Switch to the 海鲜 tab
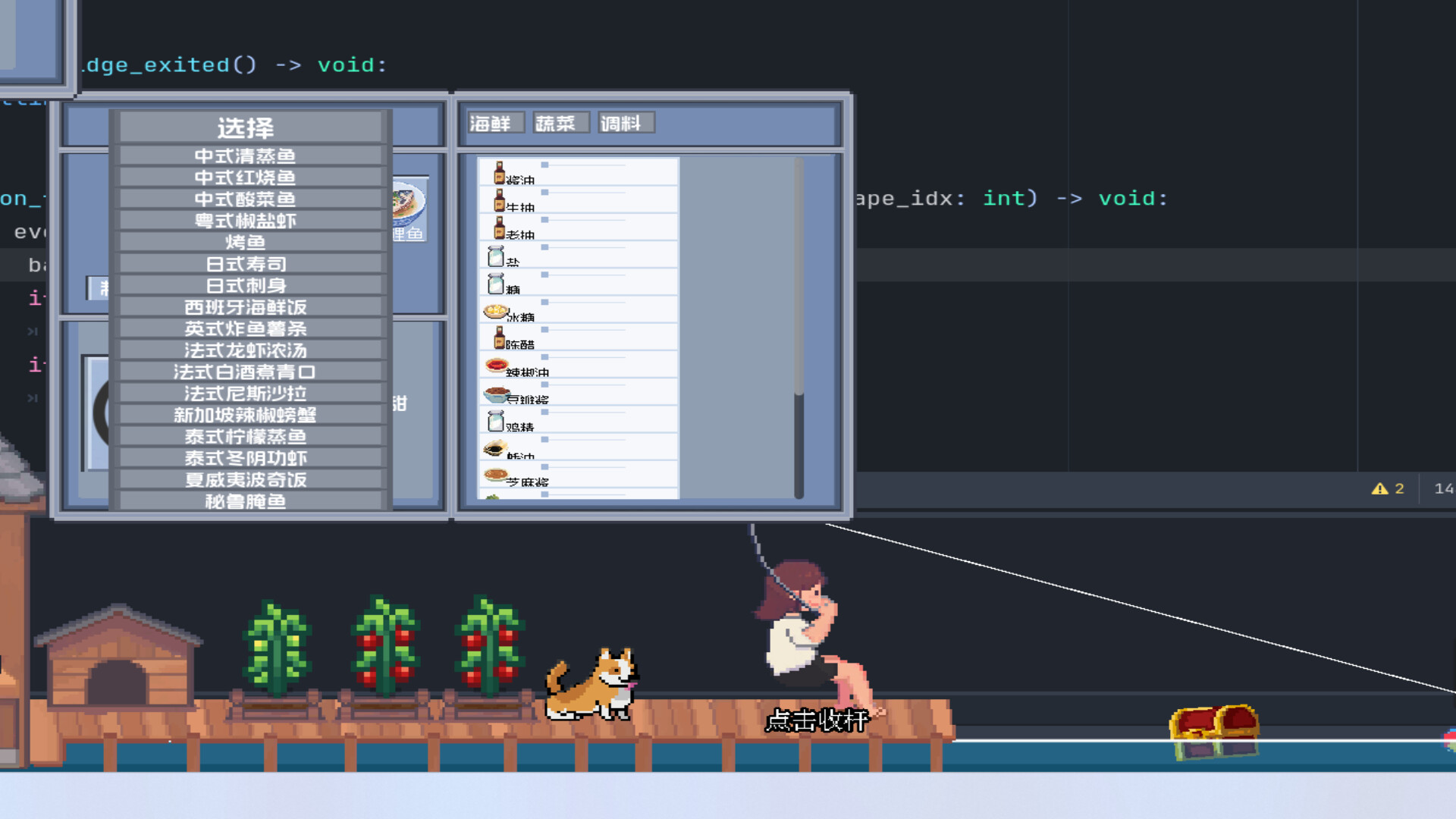The image size is (1456, 819). pyautogui.click(x=492, y=122)
